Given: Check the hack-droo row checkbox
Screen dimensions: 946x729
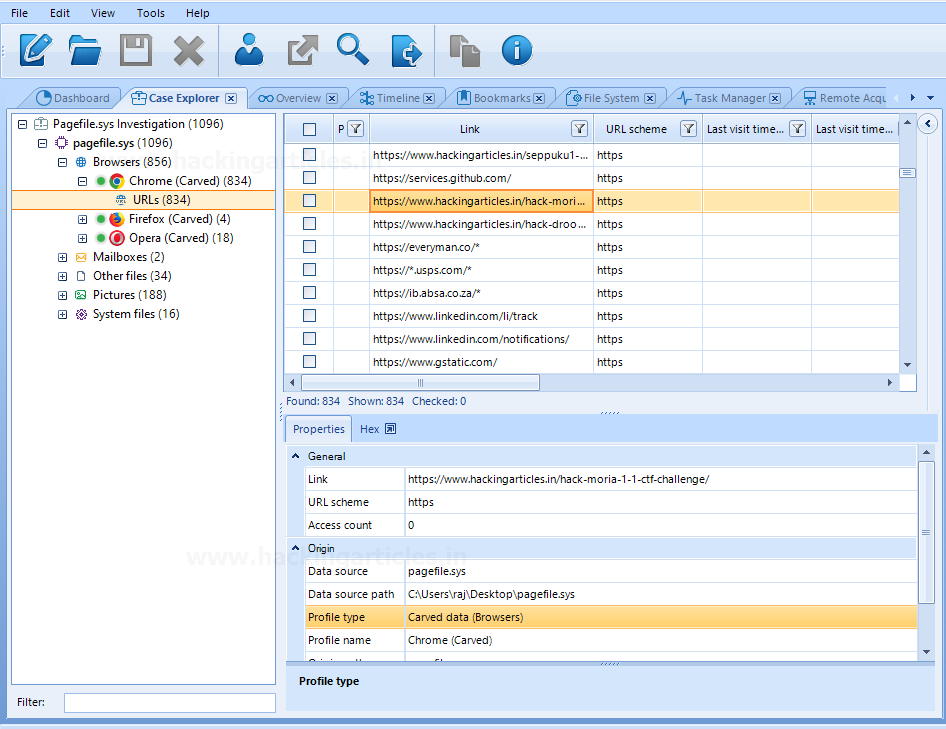Looking at the screenshot, I should pos(310,223).
